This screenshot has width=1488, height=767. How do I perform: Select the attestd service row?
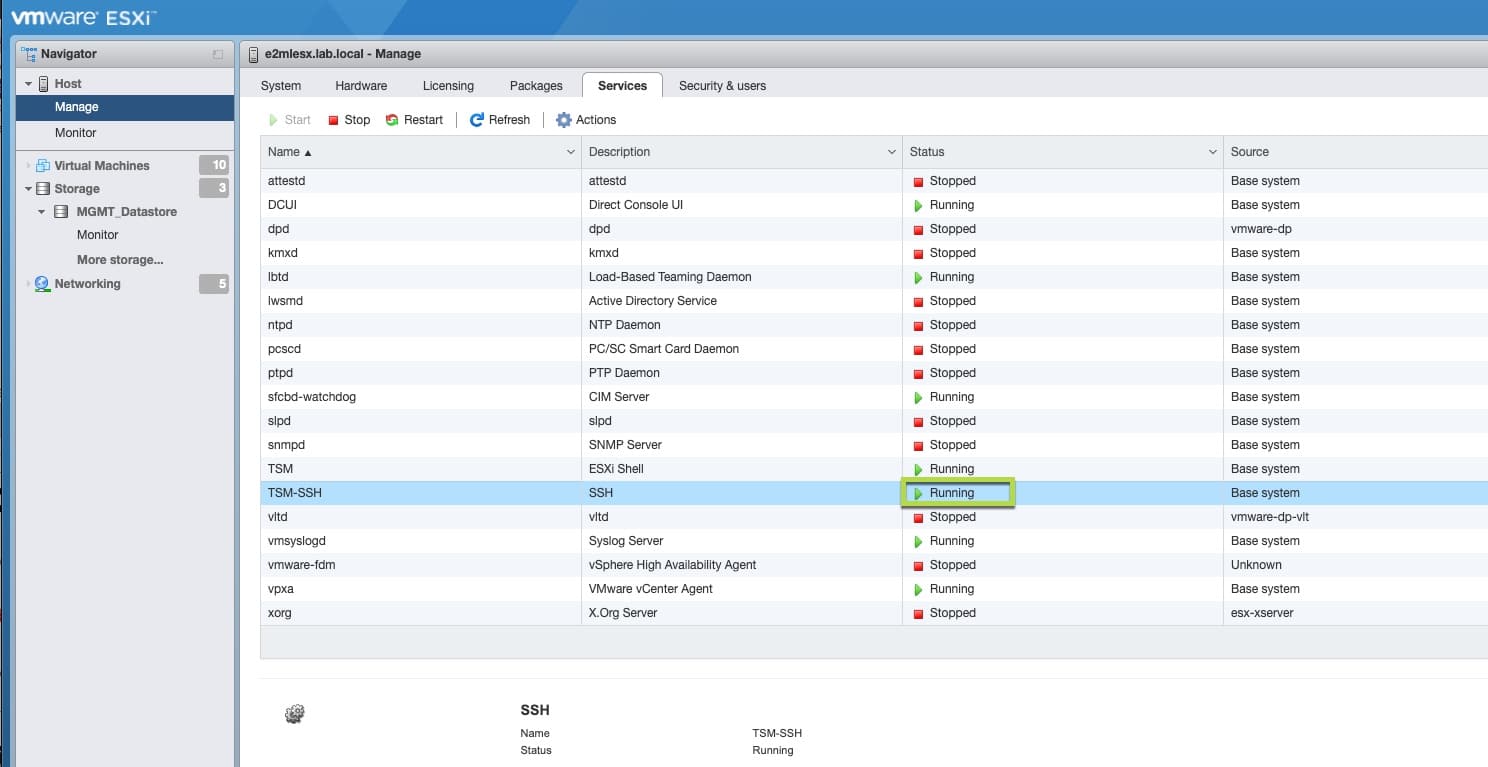pyautogui.click(x=874, y=181)
